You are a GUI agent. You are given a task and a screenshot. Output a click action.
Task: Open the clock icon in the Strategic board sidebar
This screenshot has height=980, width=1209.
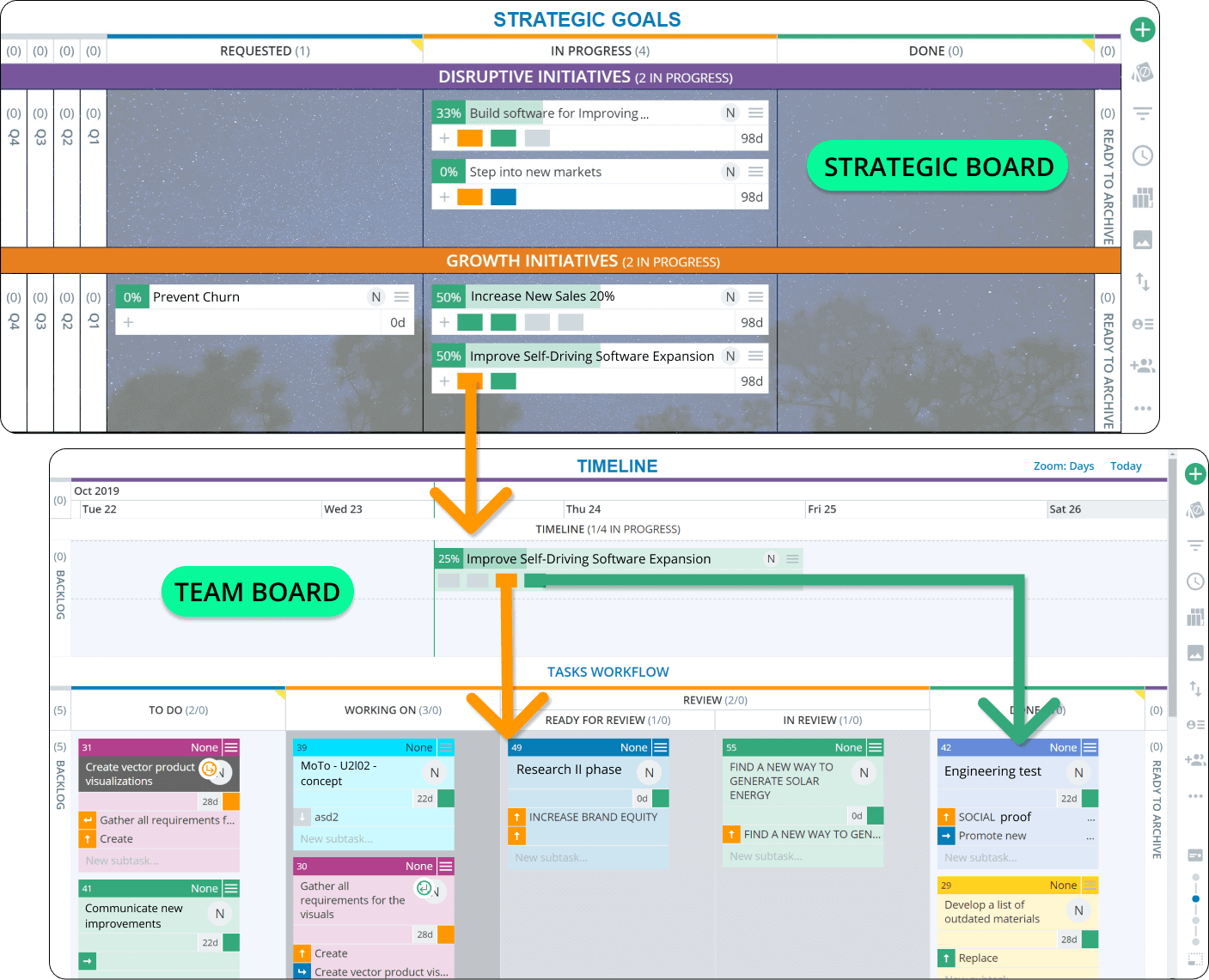coord(1142,155)
